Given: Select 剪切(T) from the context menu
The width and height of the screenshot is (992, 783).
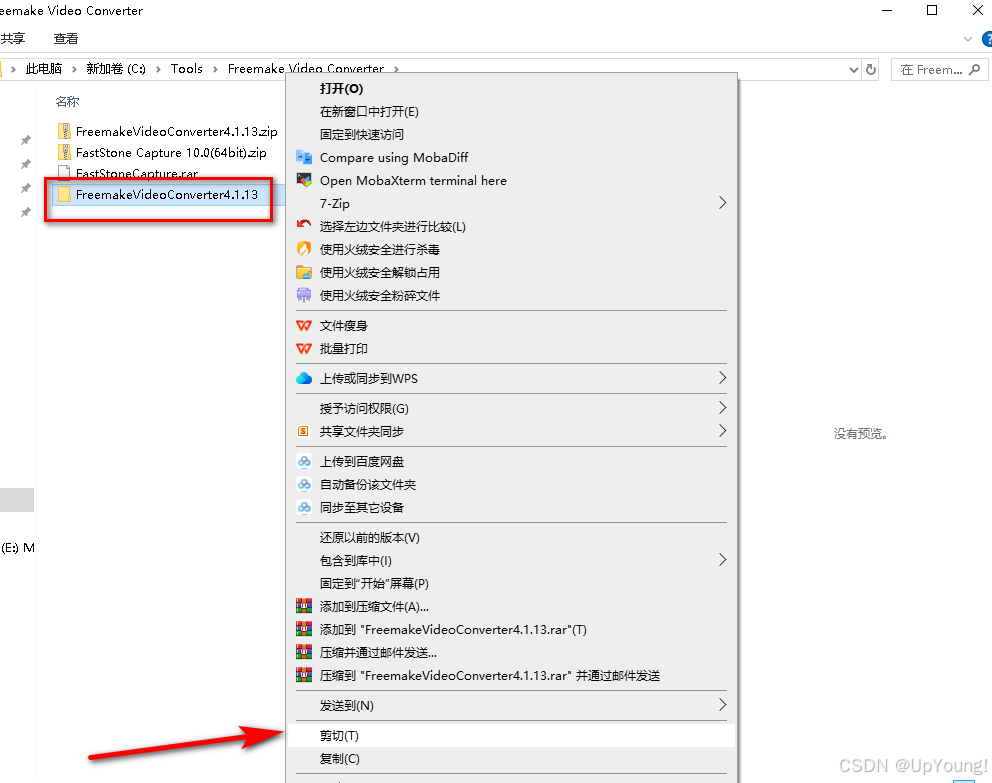Looking at the screenshot, I should (x=511, y=736).
